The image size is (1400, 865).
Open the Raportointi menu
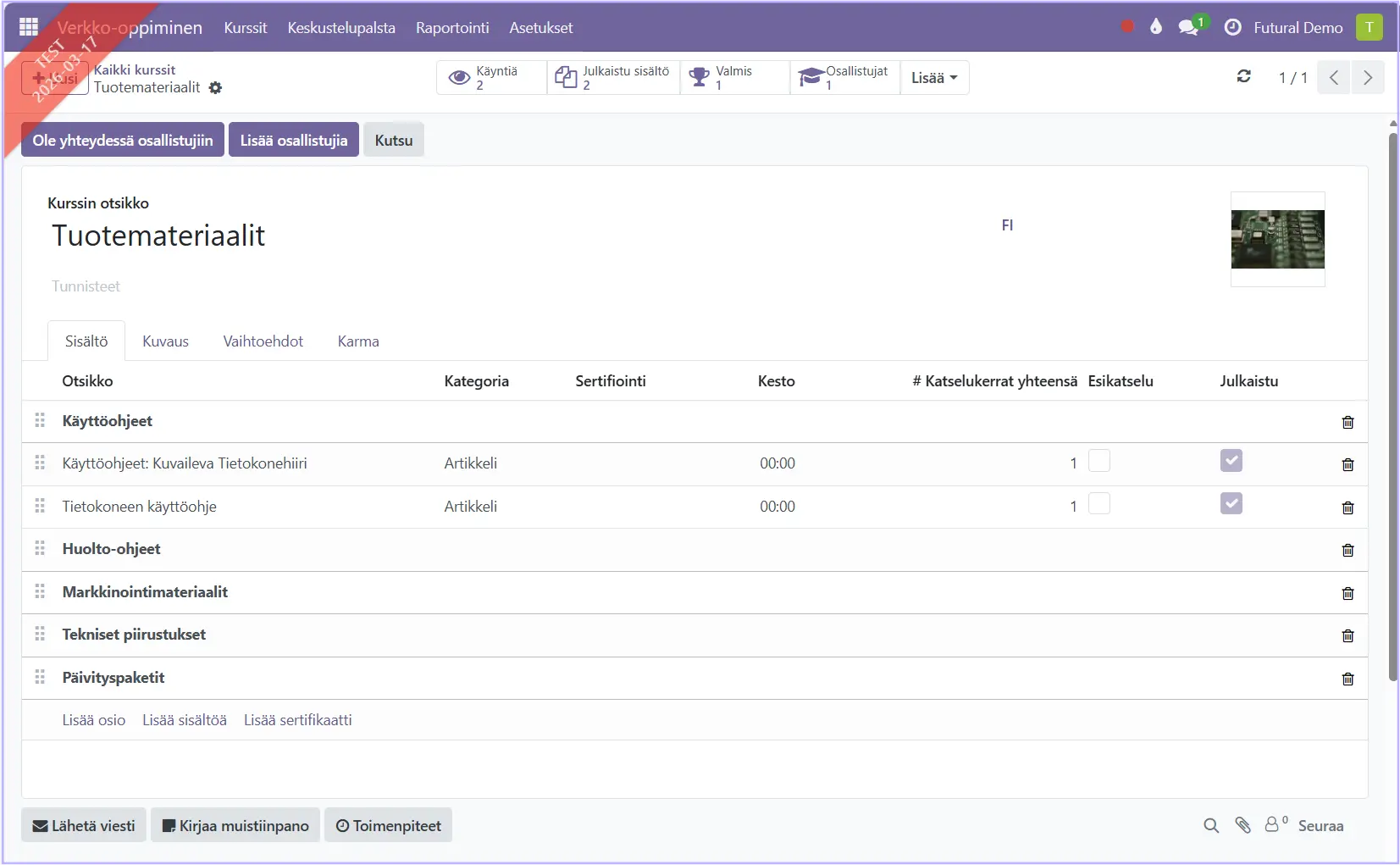click(452, 28)
